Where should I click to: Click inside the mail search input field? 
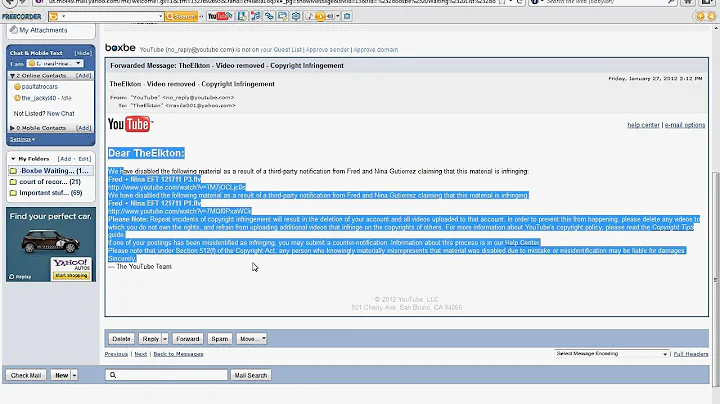166,376
